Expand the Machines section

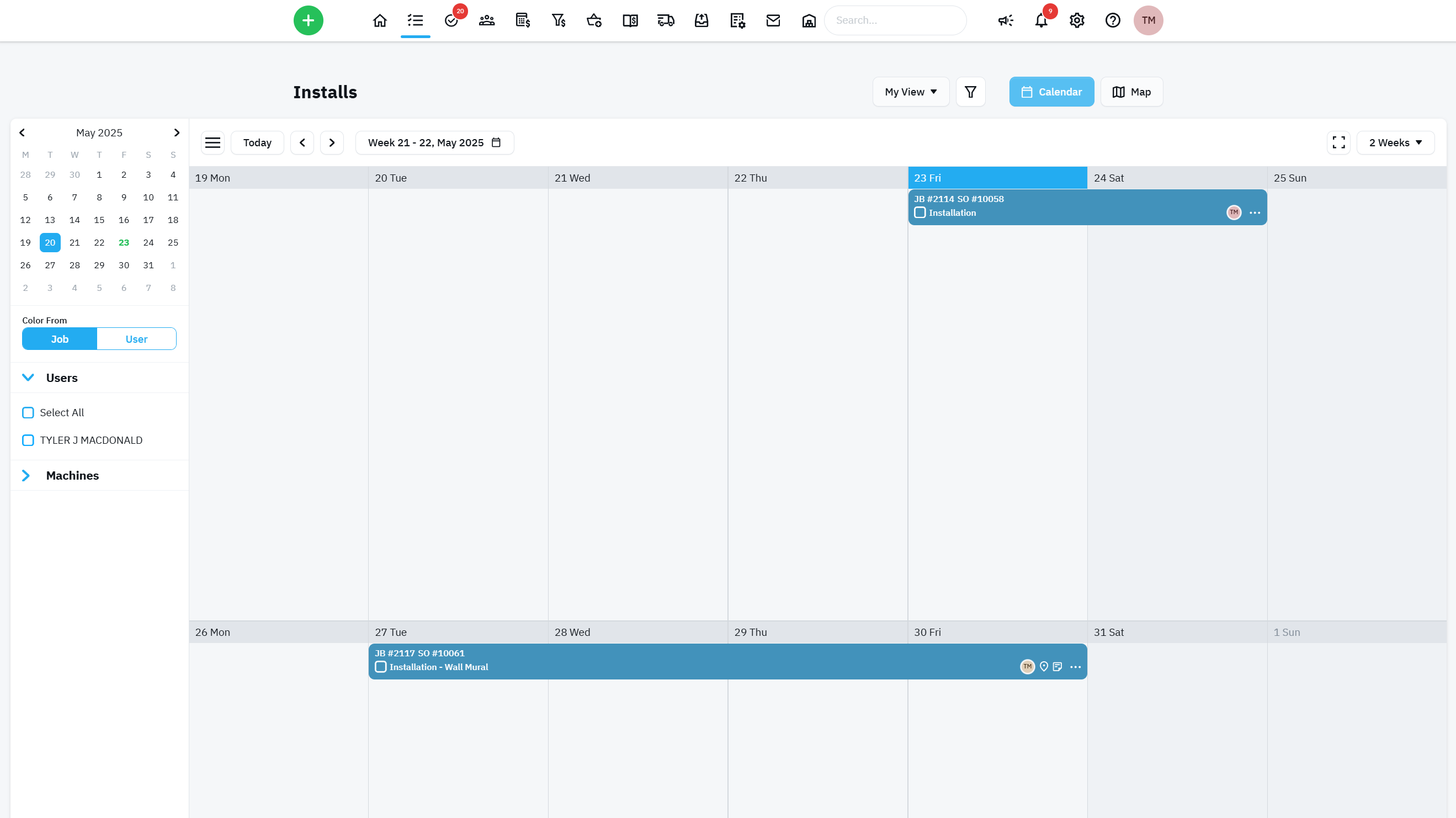click(26, 475)
